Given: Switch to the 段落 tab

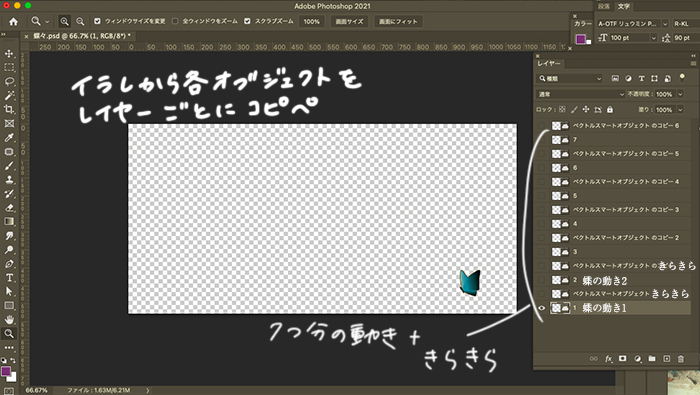Looking at the screenshot, I should pyautogui.click(x=604, y=6).
